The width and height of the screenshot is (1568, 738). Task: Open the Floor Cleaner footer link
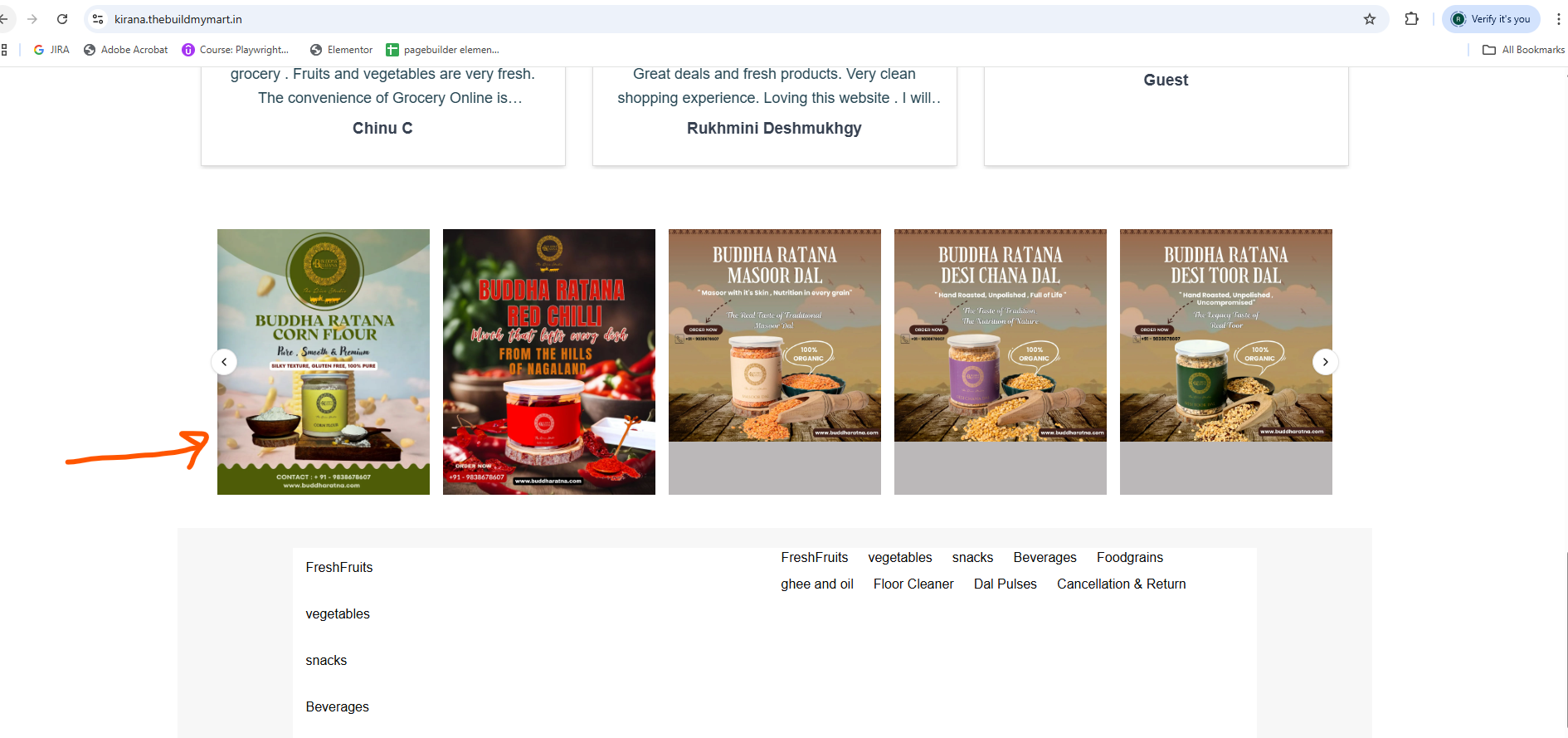click(x=913, y=584)
